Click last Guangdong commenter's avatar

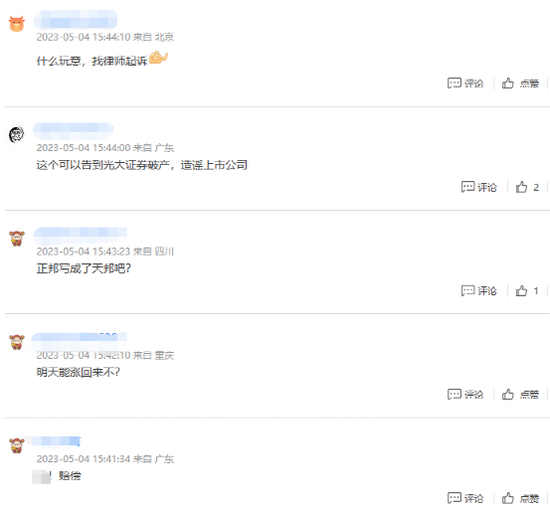pos(16,445)
